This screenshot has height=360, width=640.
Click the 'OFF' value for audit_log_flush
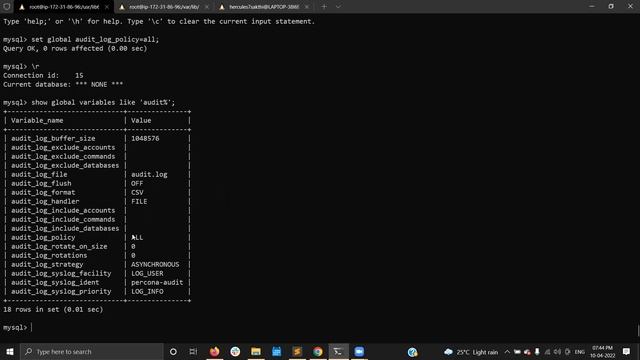click(137, 183)
